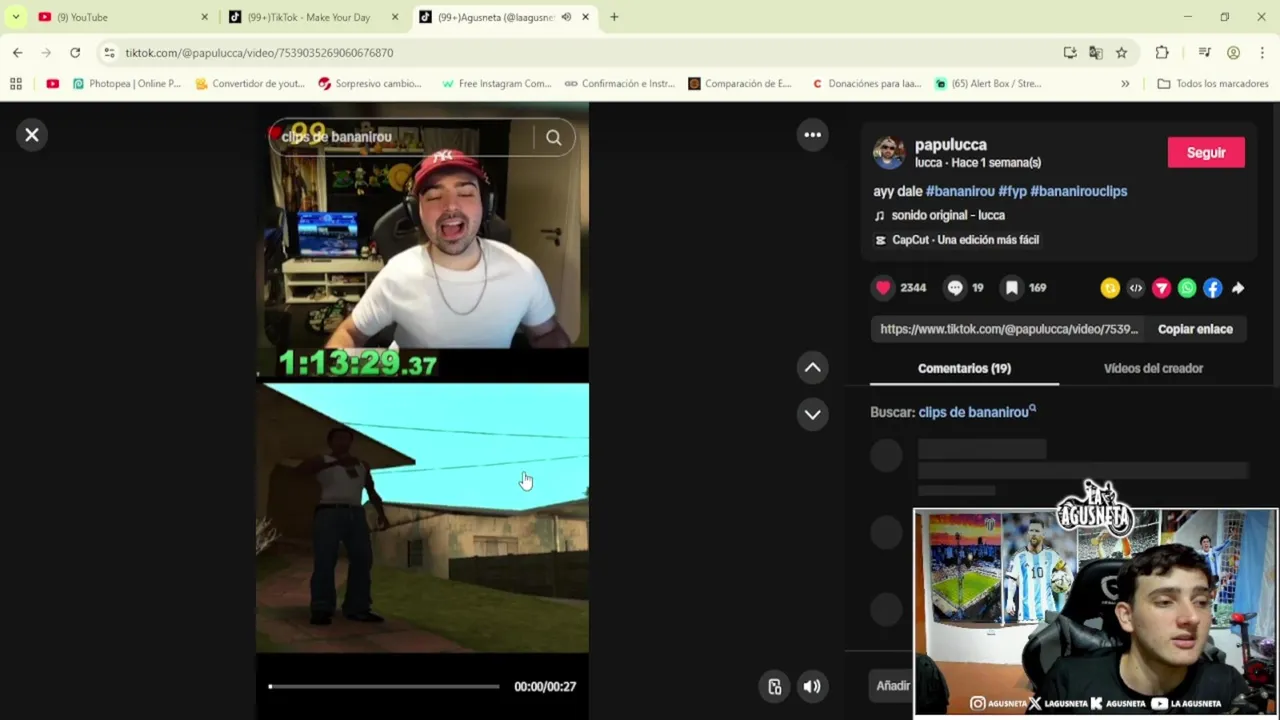Copy video link with Copiar enlace
Screen dimensions: 1280x720
click(1195, 329)
